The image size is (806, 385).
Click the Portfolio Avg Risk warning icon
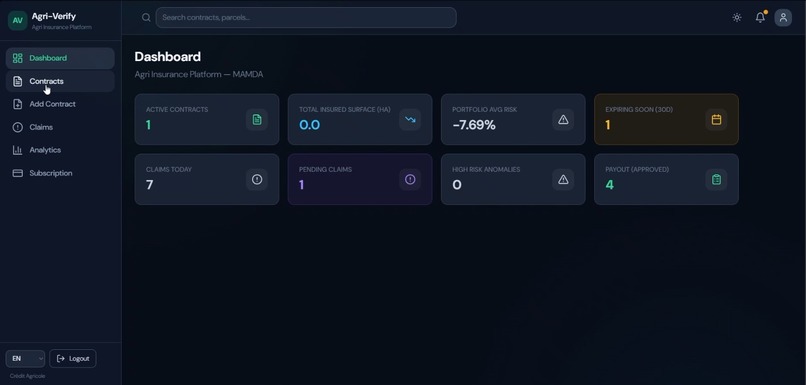[563, 119]
